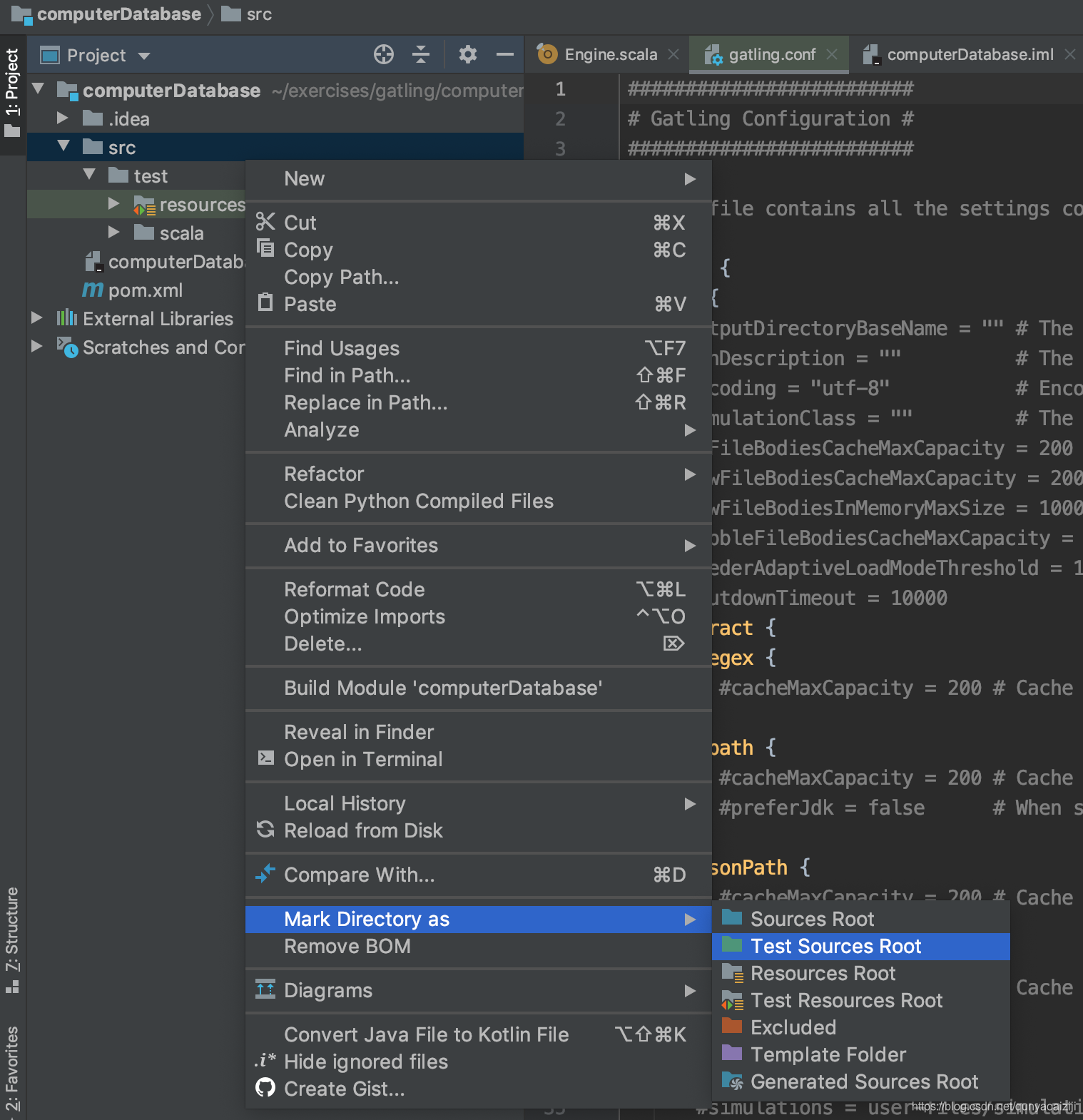Select Find Usages
Image resolution: width=1083 pixels, height=1120 pixels.
[x=479, y=348]
